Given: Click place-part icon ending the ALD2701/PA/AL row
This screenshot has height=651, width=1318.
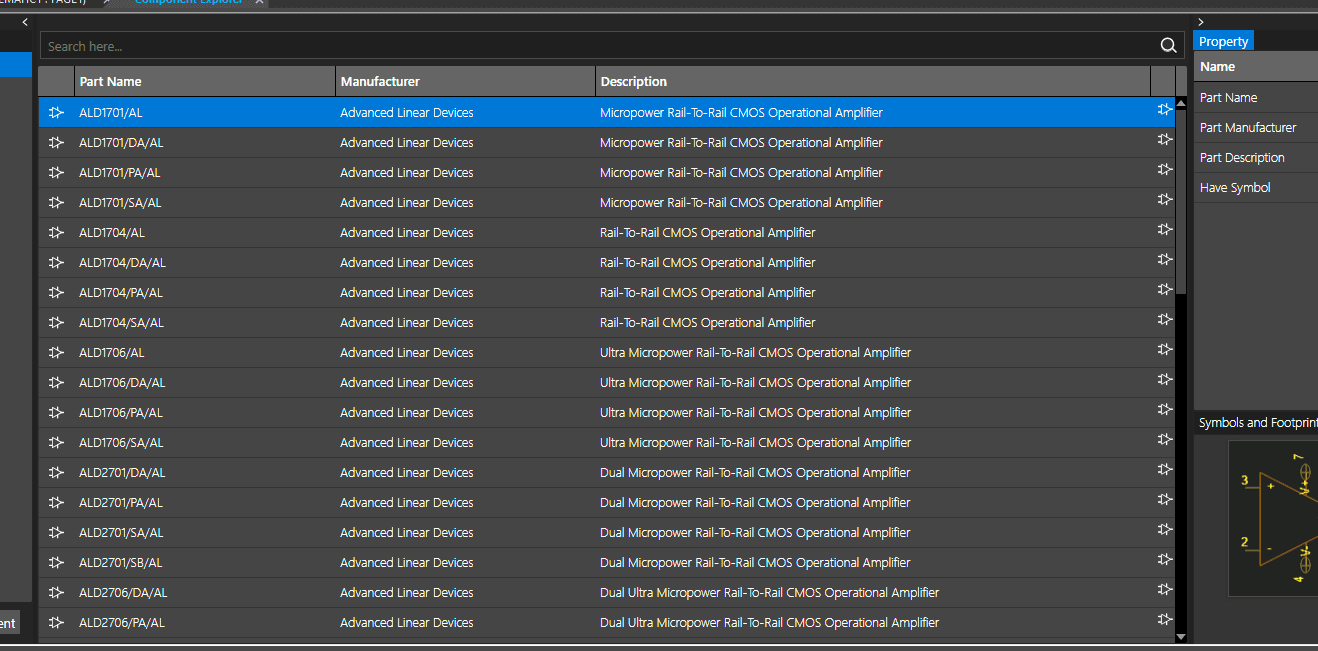Looking at the screenshot, I should coord(1164,500).
